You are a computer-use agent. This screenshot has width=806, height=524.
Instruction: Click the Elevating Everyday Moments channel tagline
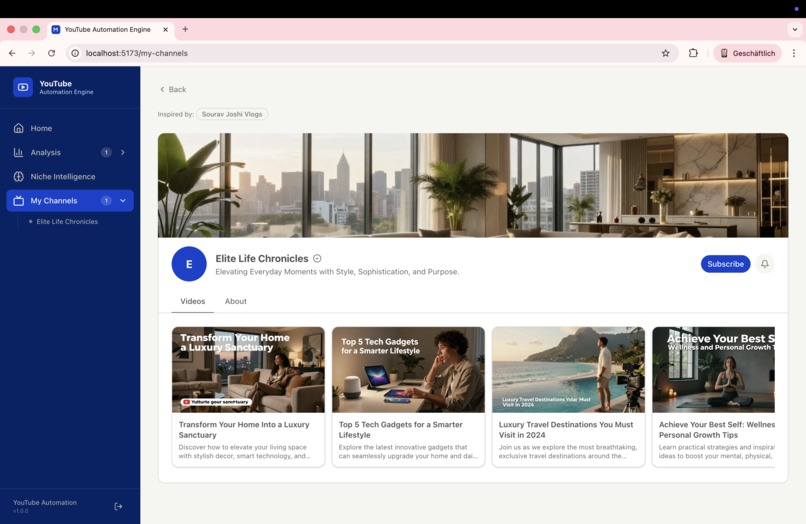337,272
